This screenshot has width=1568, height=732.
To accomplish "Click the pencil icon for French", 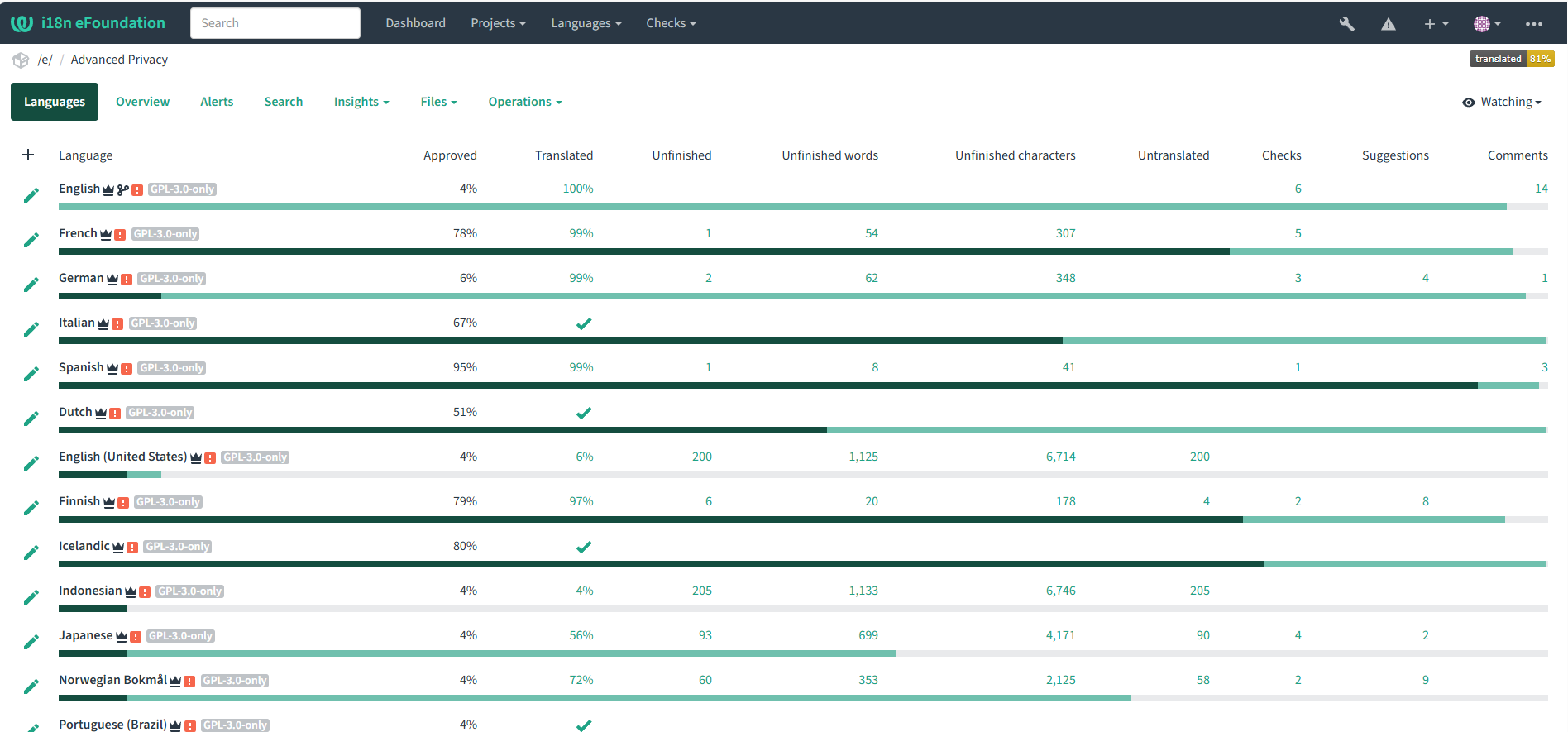I will click(31, 241).
